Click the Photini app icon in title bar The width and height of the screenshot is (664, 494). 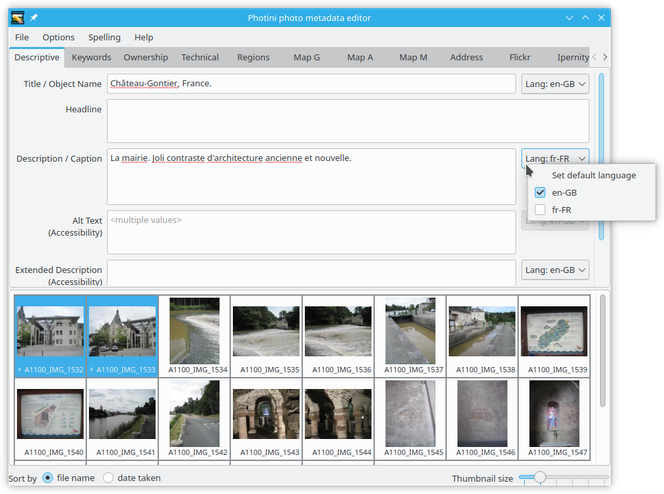click(17, 18)
